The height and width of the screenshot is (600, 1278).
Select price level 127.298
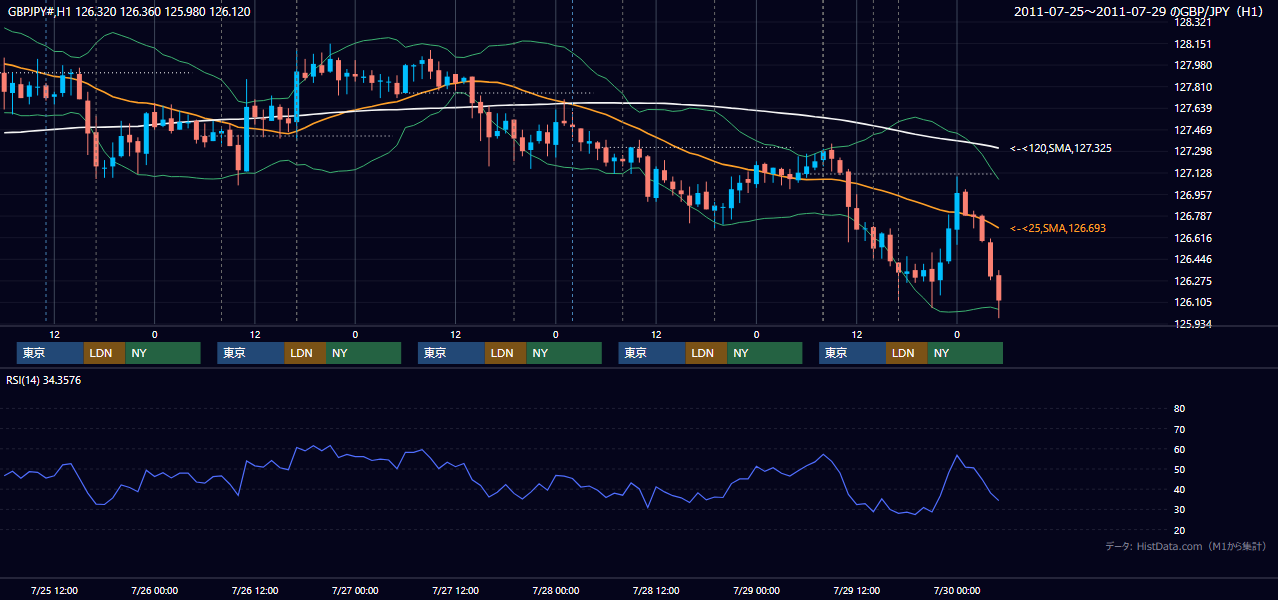1192,151
